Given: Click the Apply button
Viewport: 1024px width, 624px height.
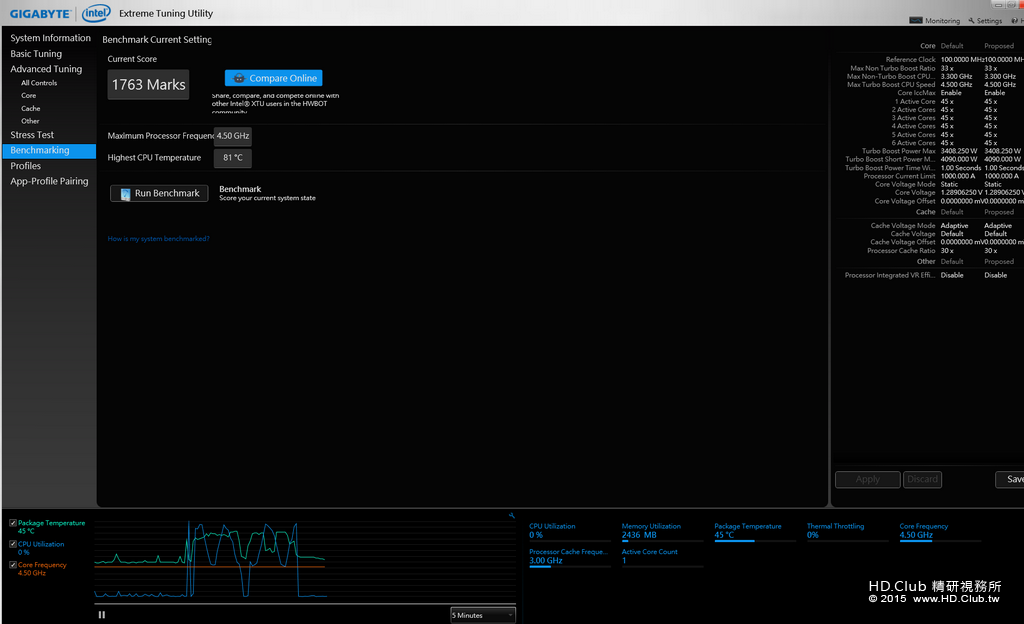Looking at the screenshot, I should (867, 479).
